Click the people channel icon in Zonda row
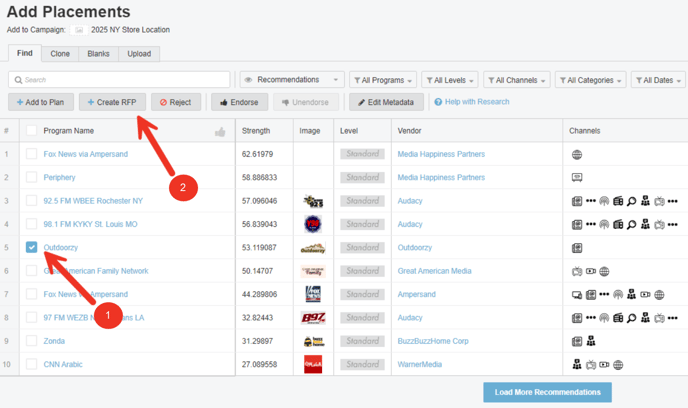Screen dimensions: 688x408 [x=591, y=341]
